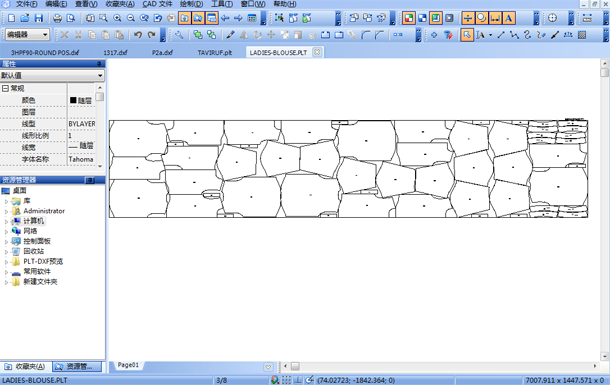Open the Favorites bottom panel tab
This screenshot has height=385, width=610.
[26, 367]
